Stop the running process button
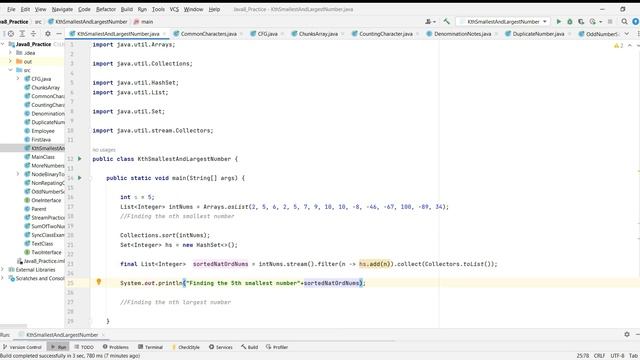 tap(610, 22)
